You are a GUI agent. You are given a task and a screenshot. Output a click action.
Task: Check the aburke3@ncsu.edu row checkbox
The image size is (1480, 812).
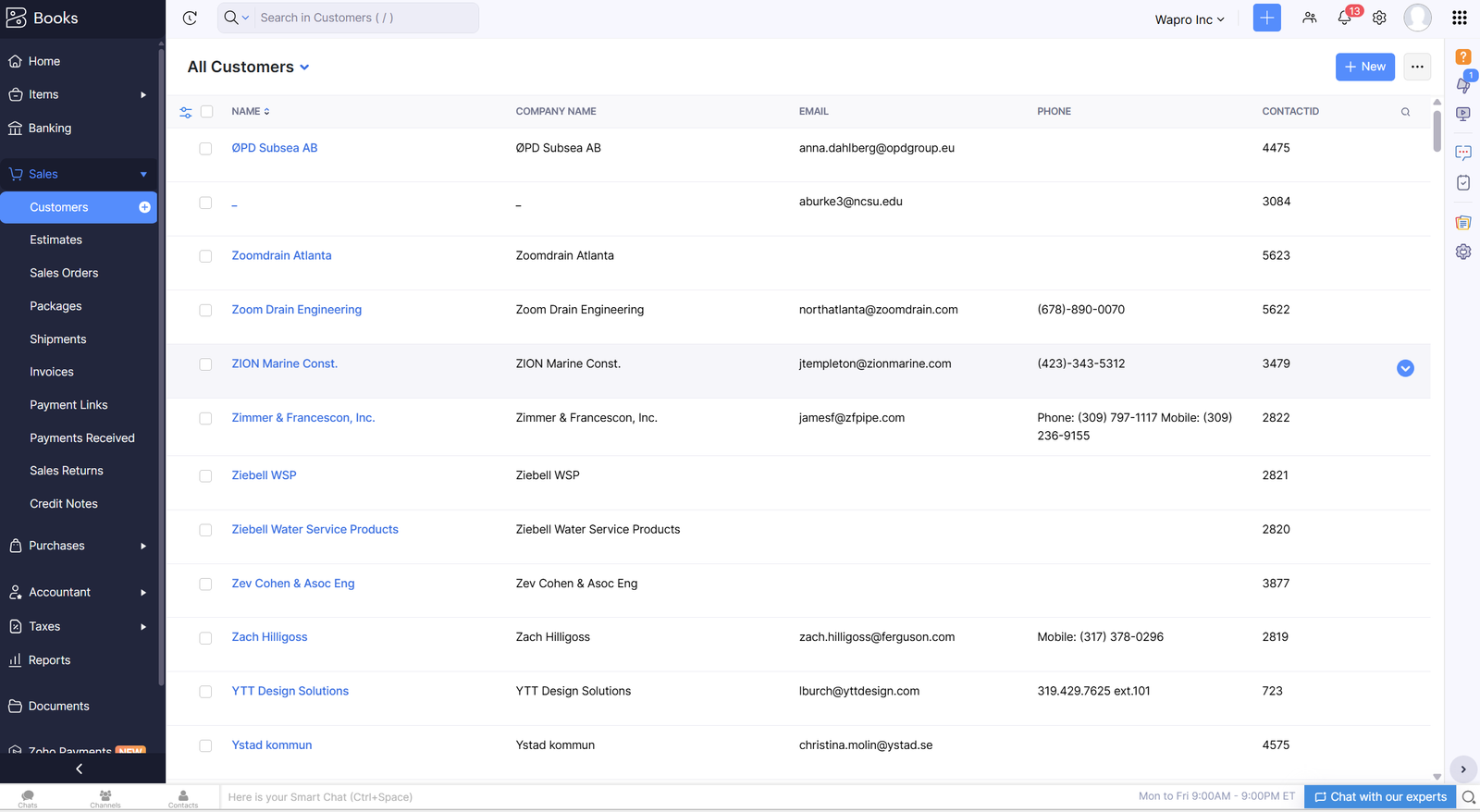[205, 203]
